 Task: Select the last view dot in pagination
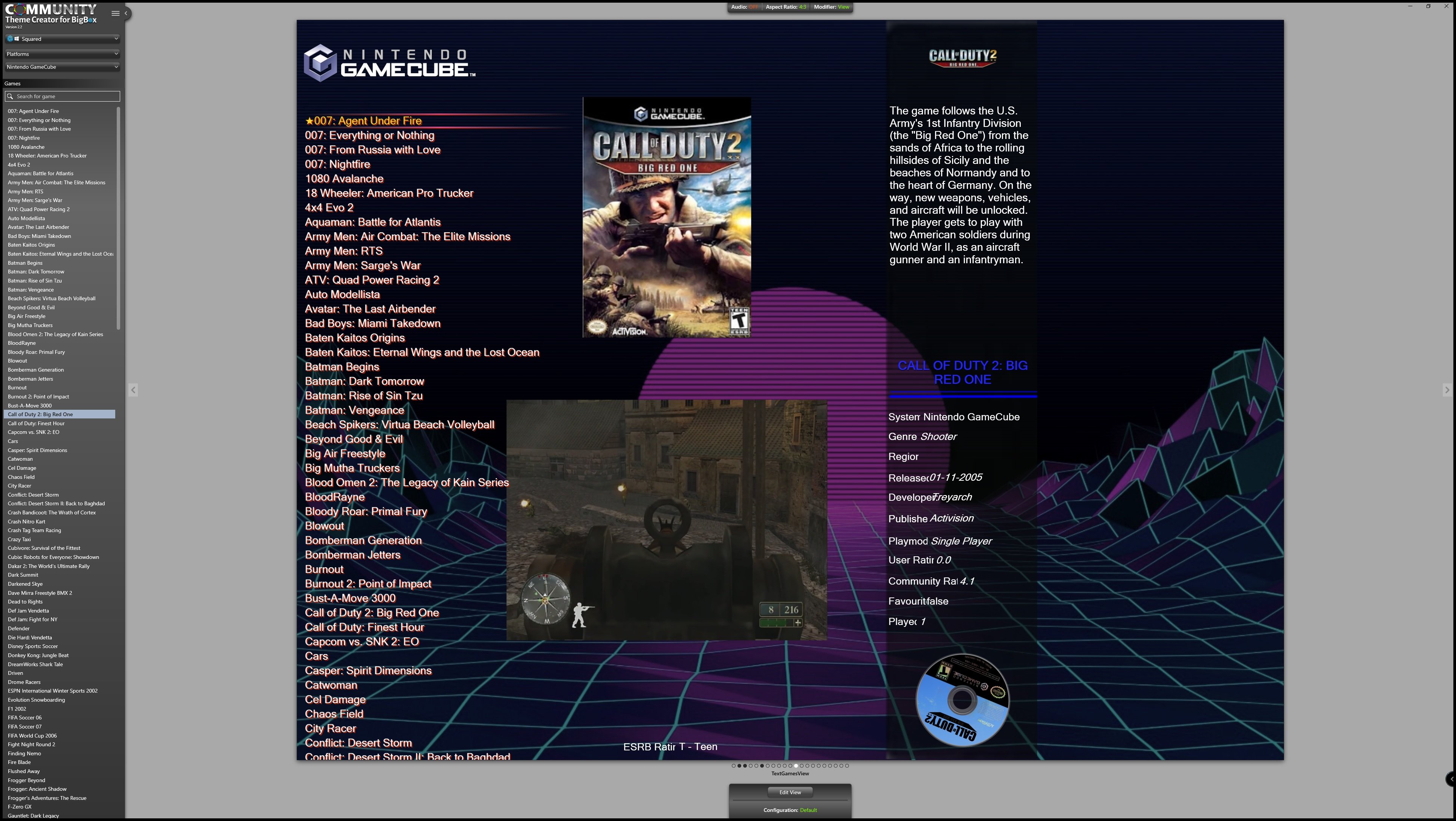click(847, 766)
